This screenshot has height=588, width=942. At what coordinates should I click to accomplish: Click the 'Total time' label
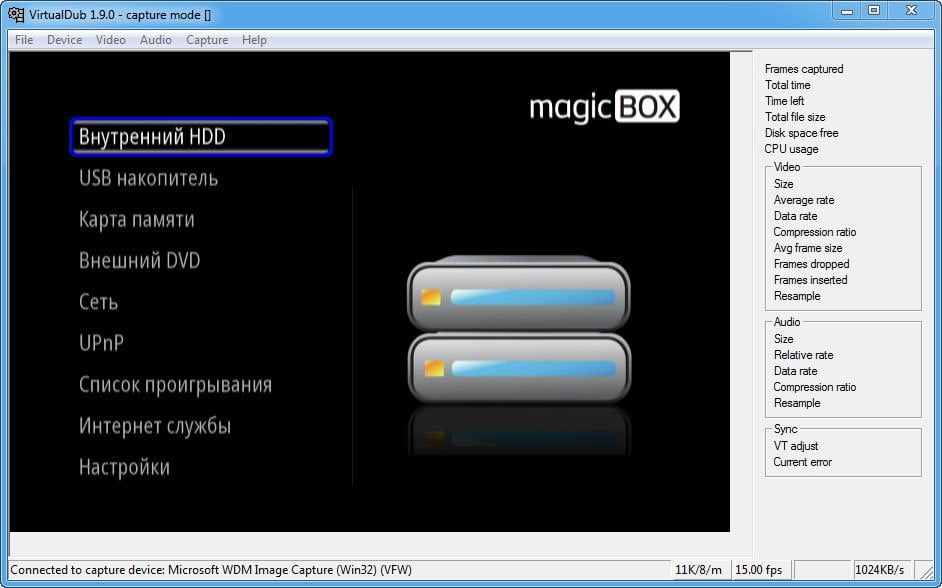pos(788,85)
